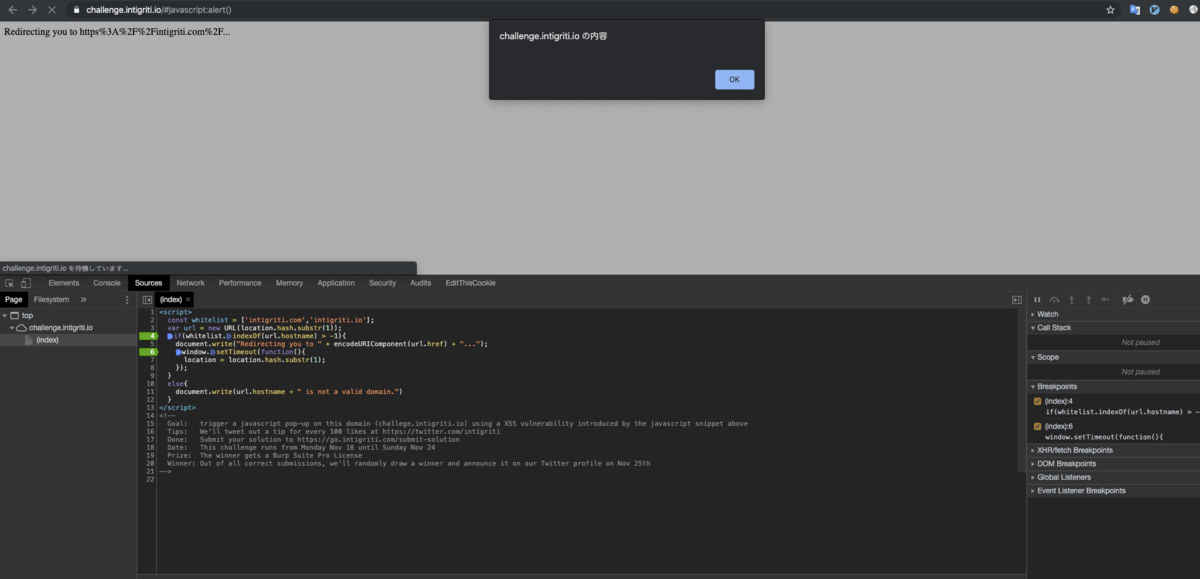Toggle pause on exceptions icon
Screen dimensions: 1200x579
pos(1146,299)
